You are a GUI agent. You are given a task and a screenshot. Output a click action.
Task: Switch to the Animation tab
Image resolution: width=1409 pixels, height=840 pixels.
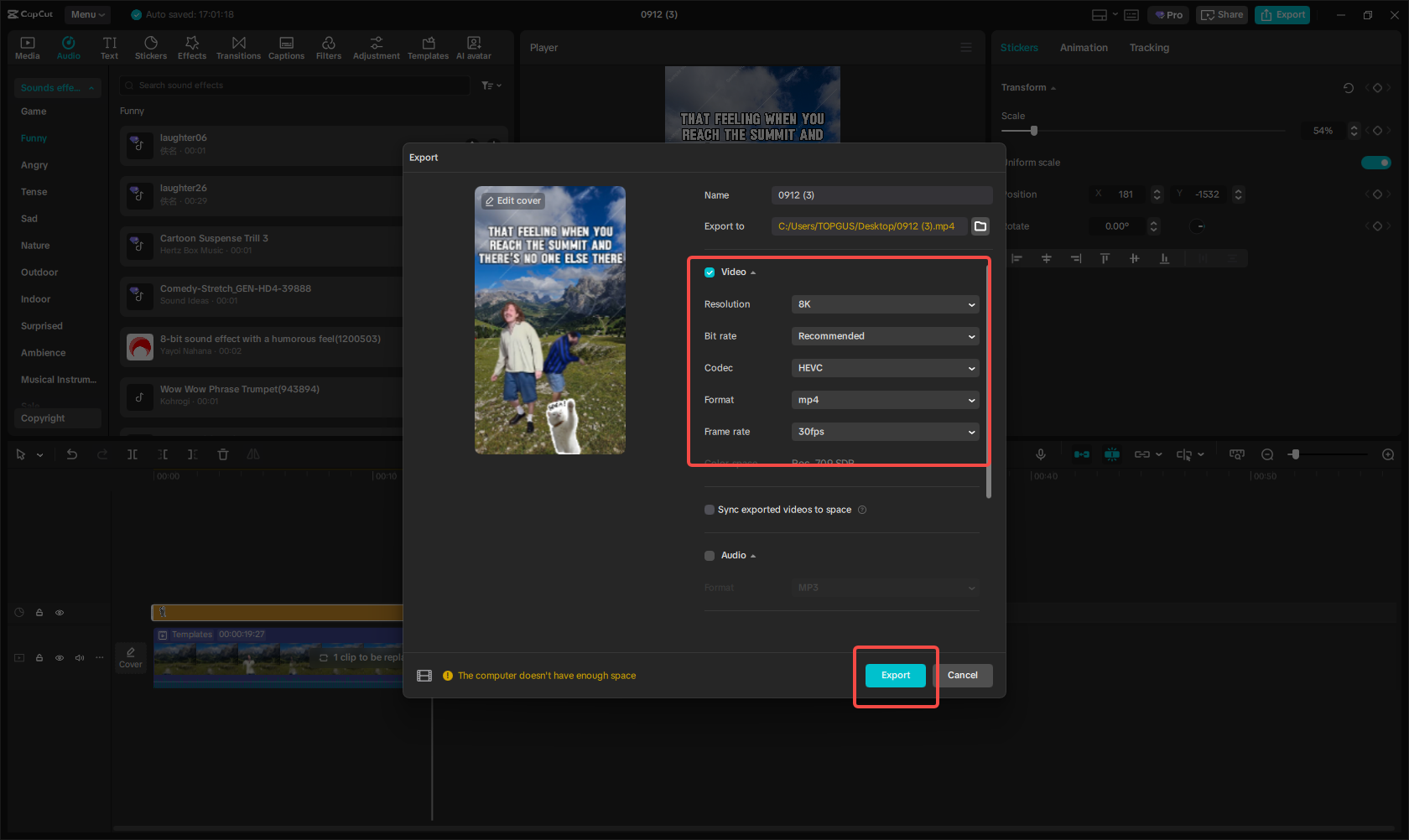tap(1083, 48)
